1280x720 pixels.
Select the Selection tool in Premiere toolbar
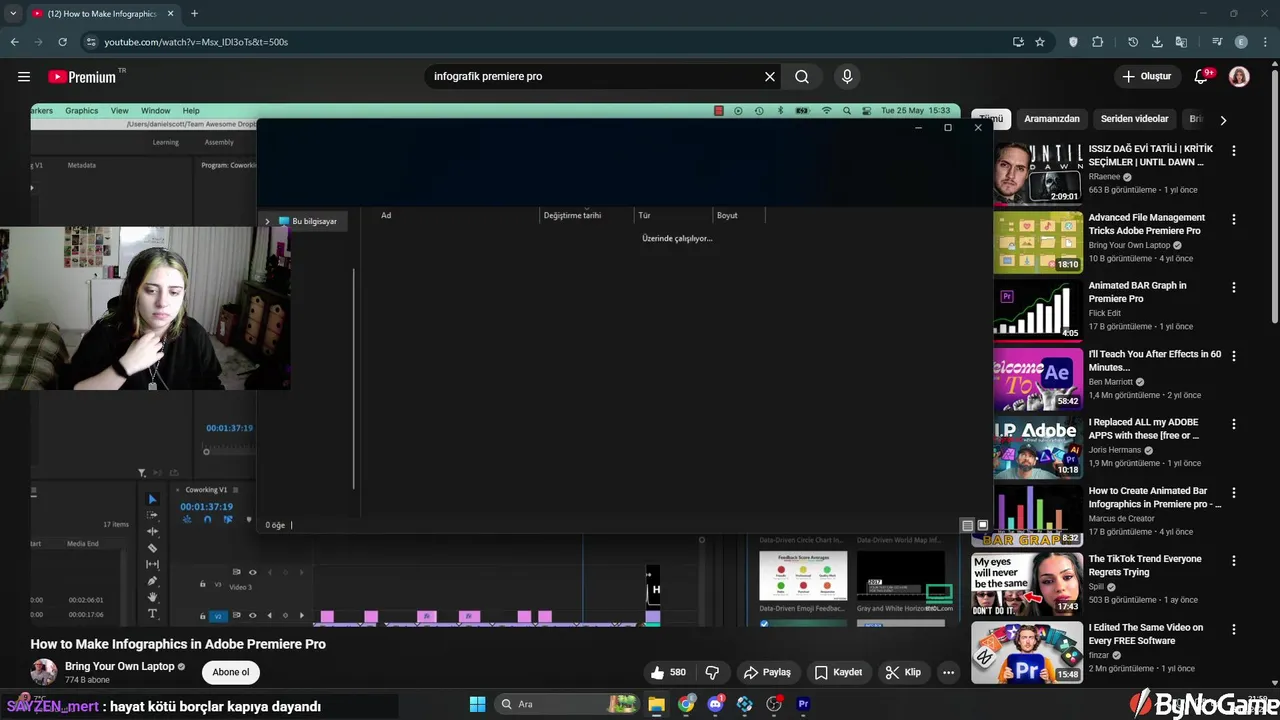pyautogui.click(x=152, y=499)
